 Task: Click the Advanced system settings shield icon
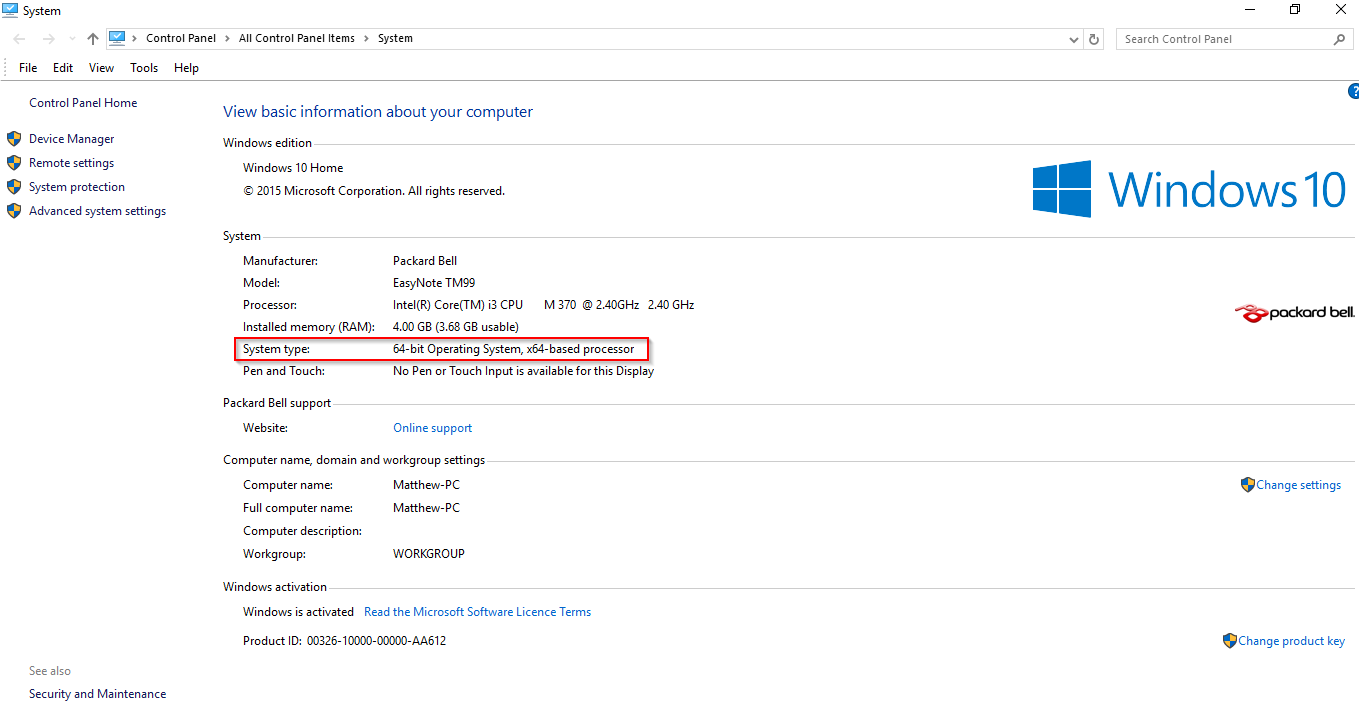tap(14, 211)
